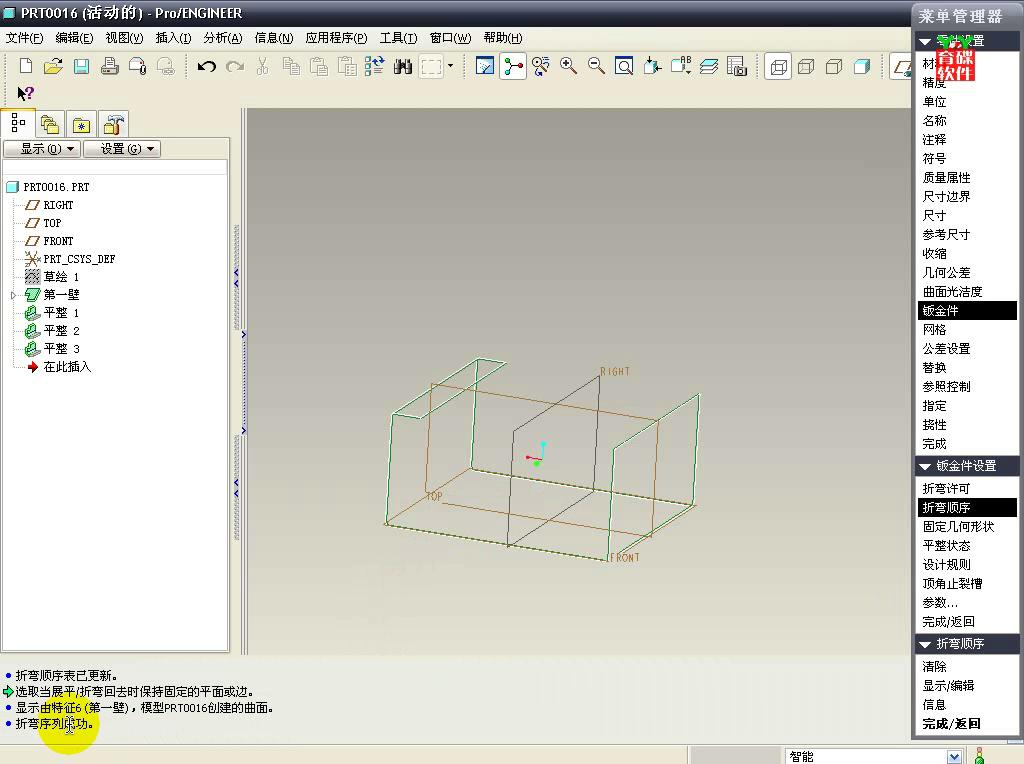Click the regenerate model icon
The image size is (1024, 764).
pos(374,66)
